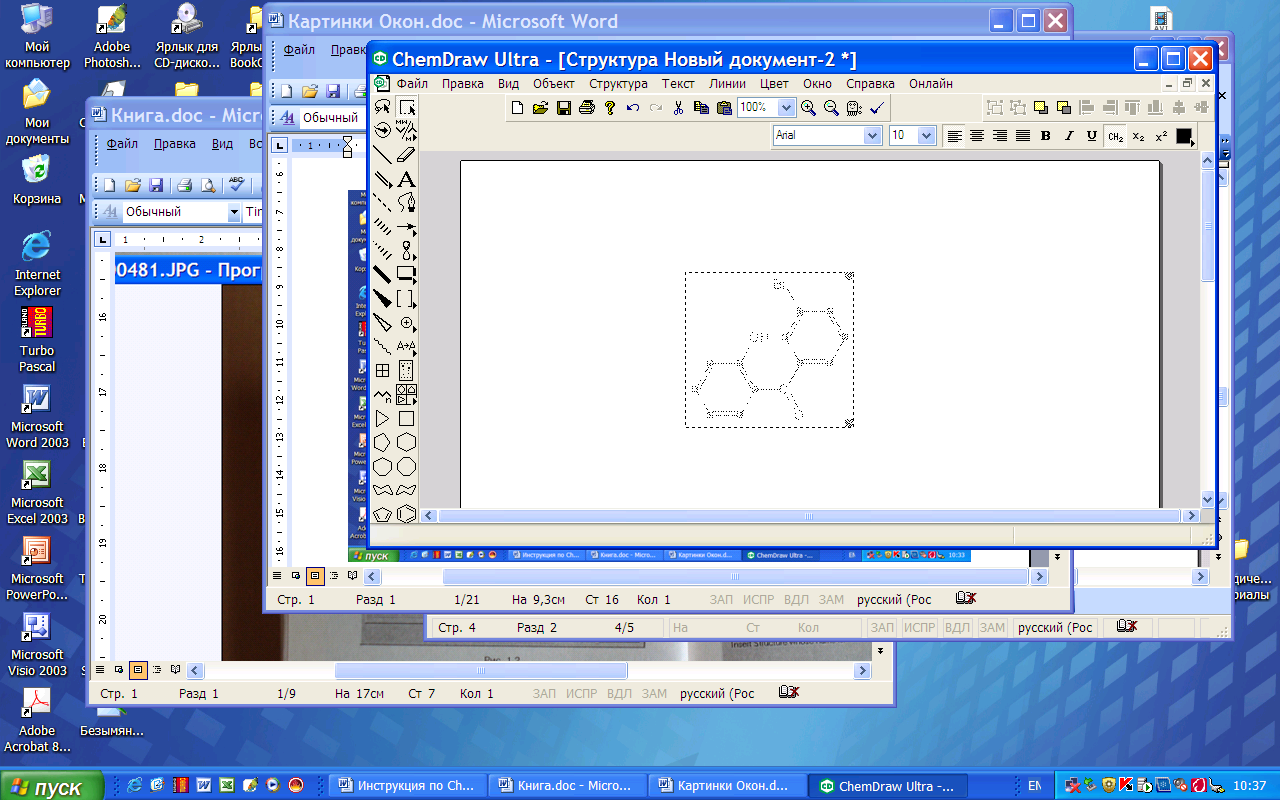
Task: Click the Zoom Out magnifier icon
Action: point(831,108)
